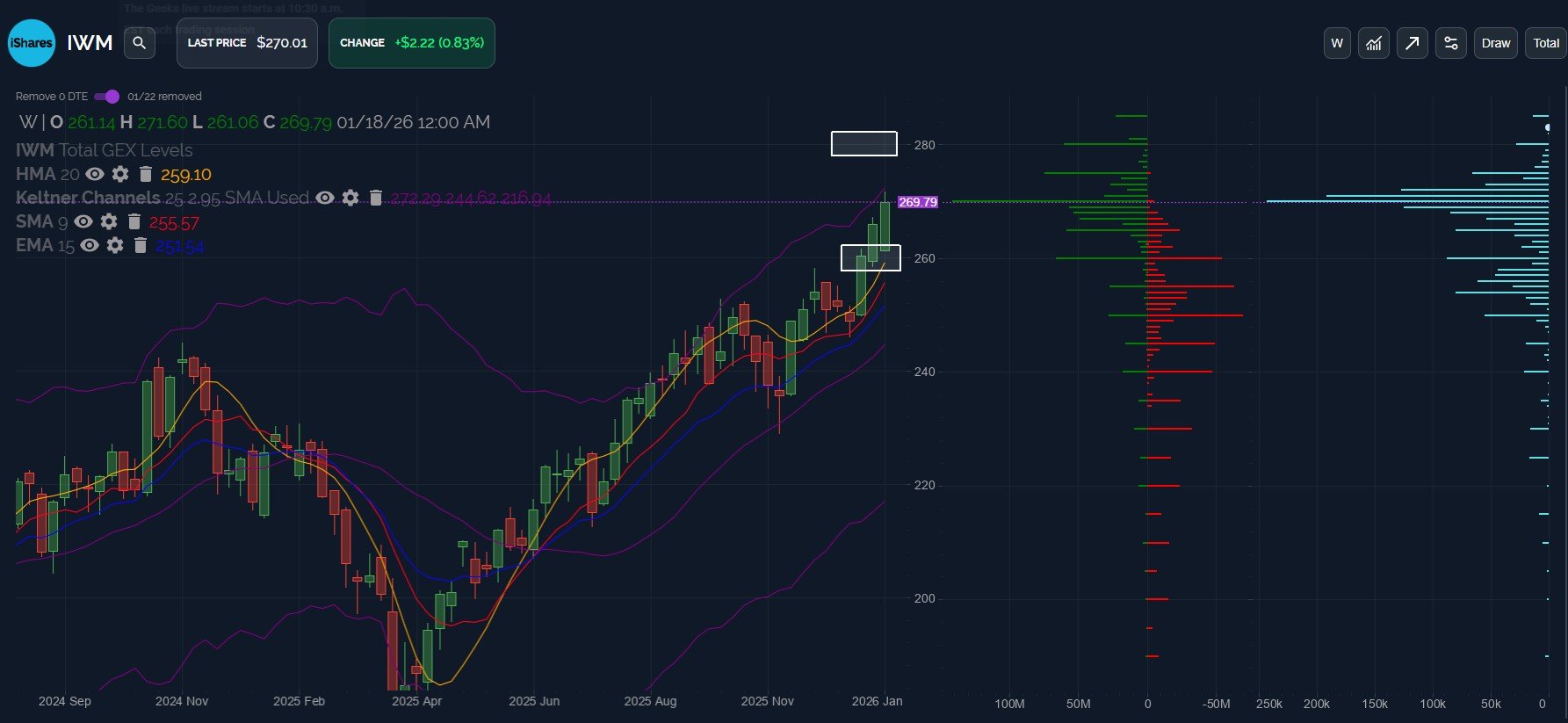Delete the SMA 9 indicator
Viewport: 1568px width, 723px height.
[134, 221]
